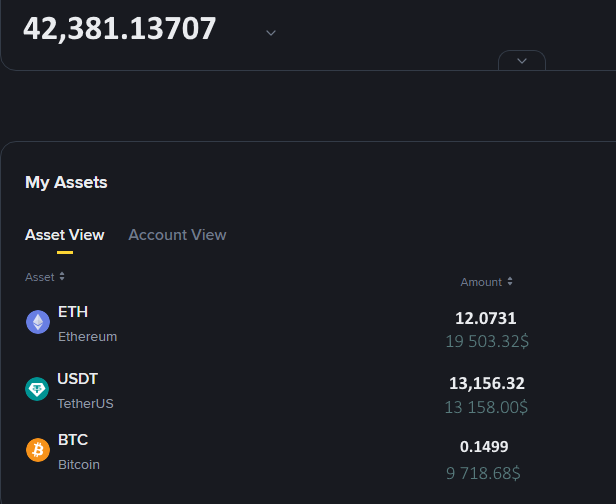Screen dimensions: 616x504
Task: Select the BTC asset name
Action: 73,440
